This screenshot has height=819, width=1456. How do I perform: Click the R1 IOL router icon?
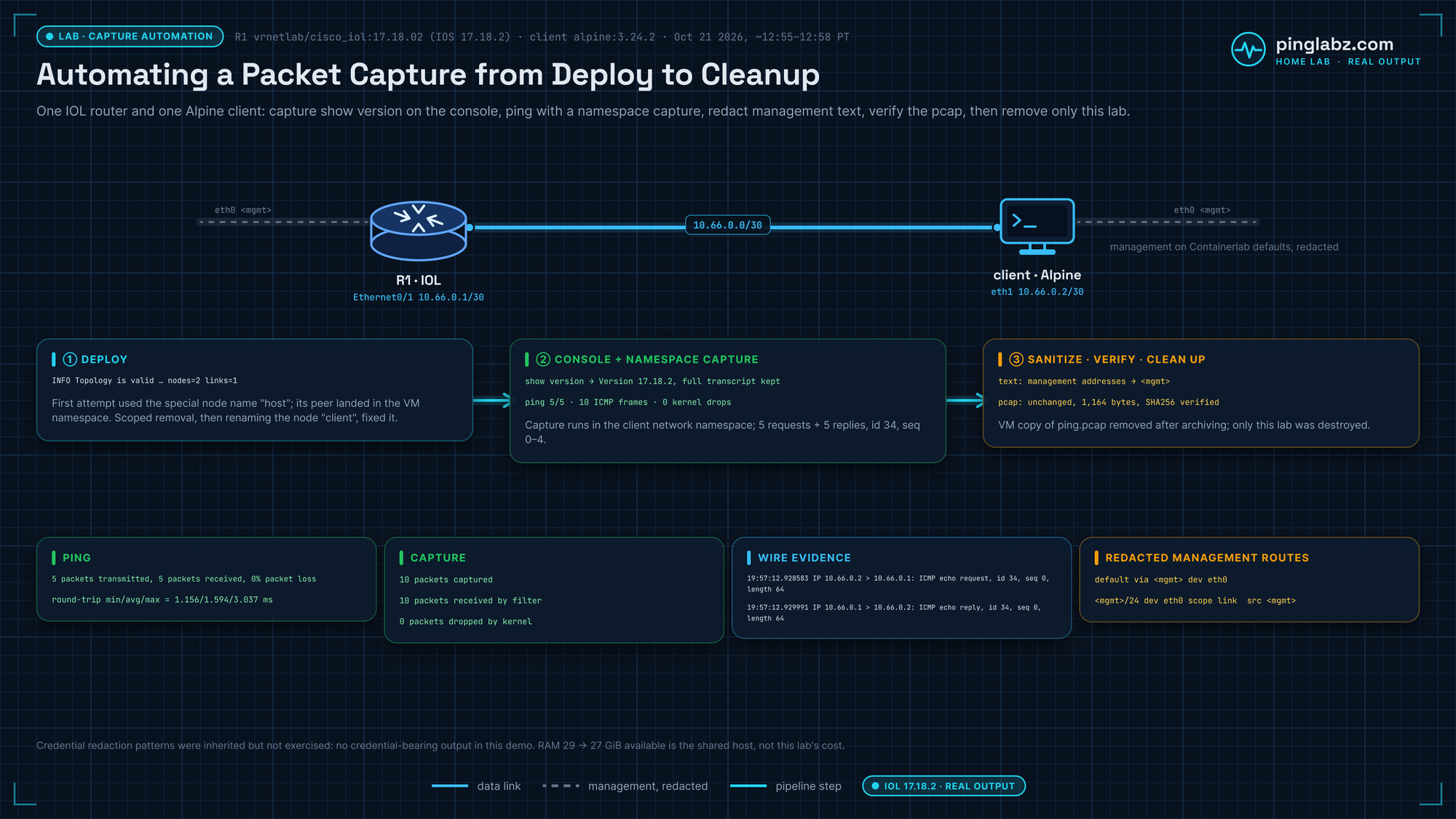419,231
